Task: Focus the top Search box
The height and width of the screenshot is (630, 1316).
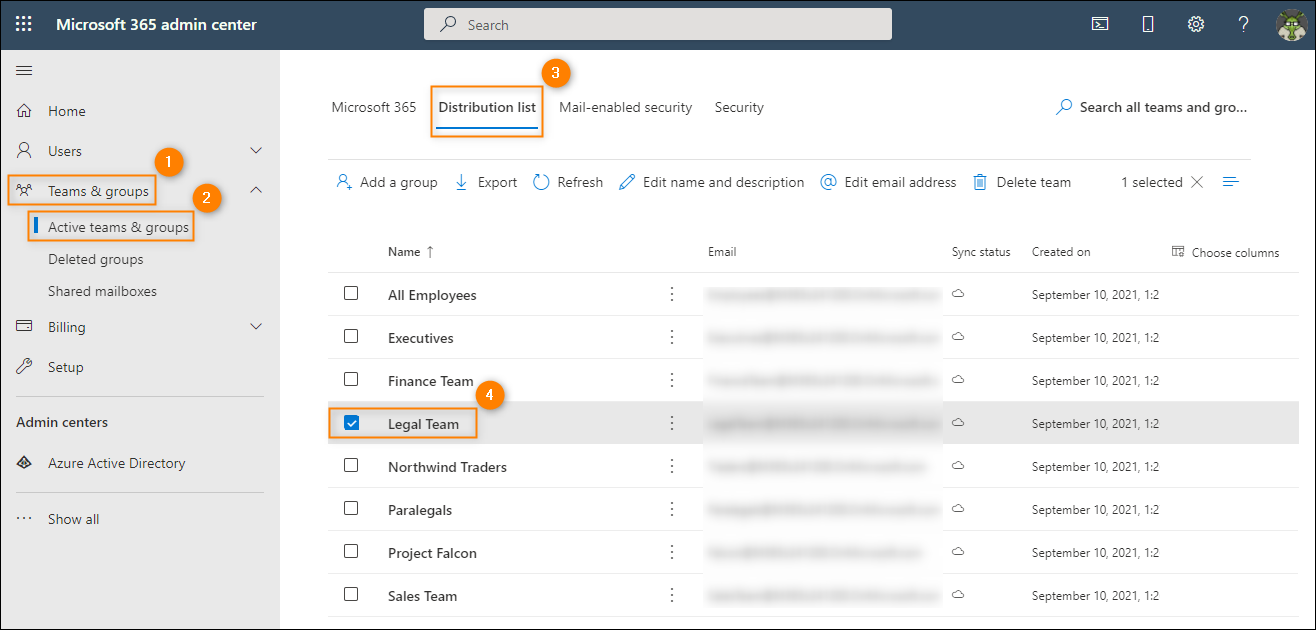Action: (658, 24)
